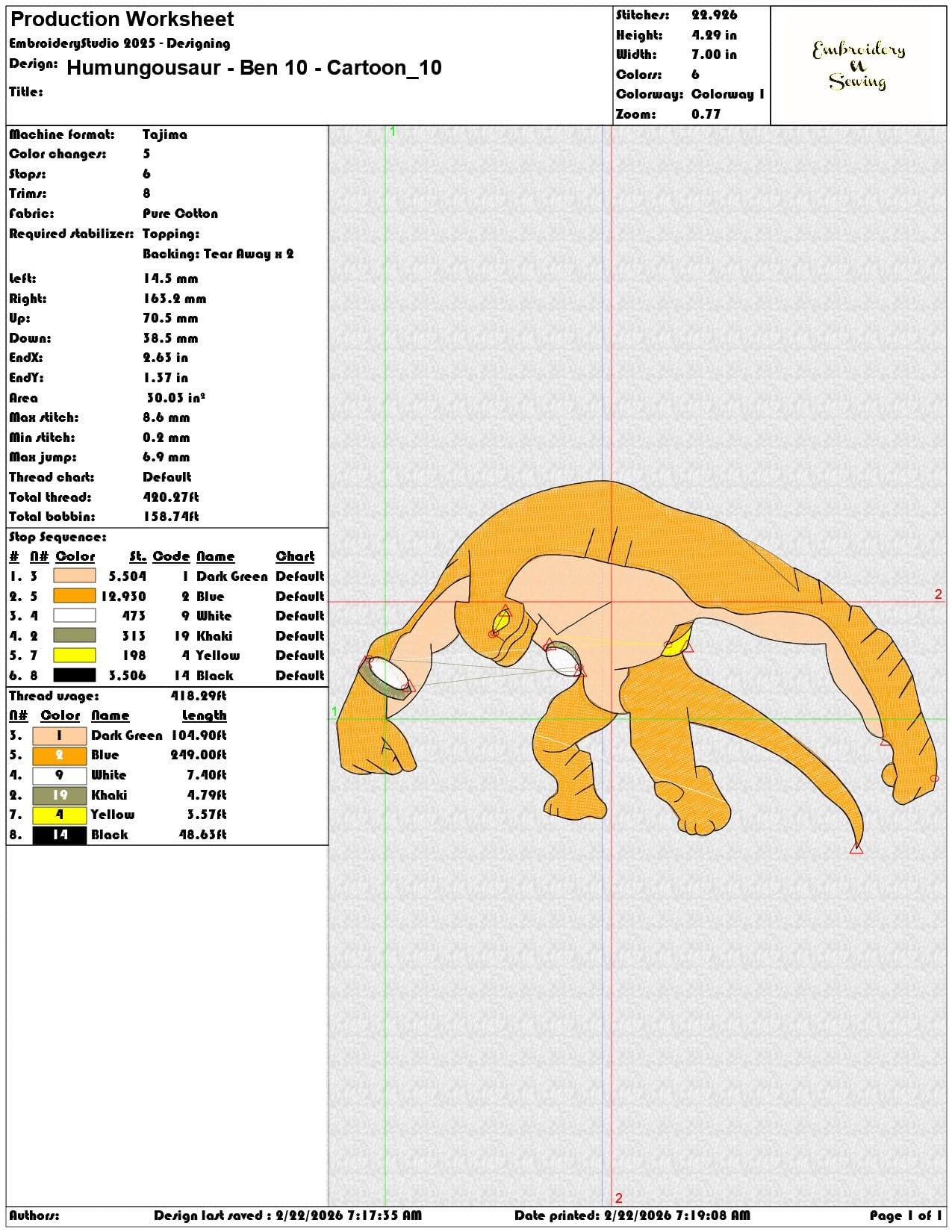The width and height of the screenshot is (952, 1232).
Task: Select the black swatch in Stop Sequence row 6
Action: click(75, 675)
